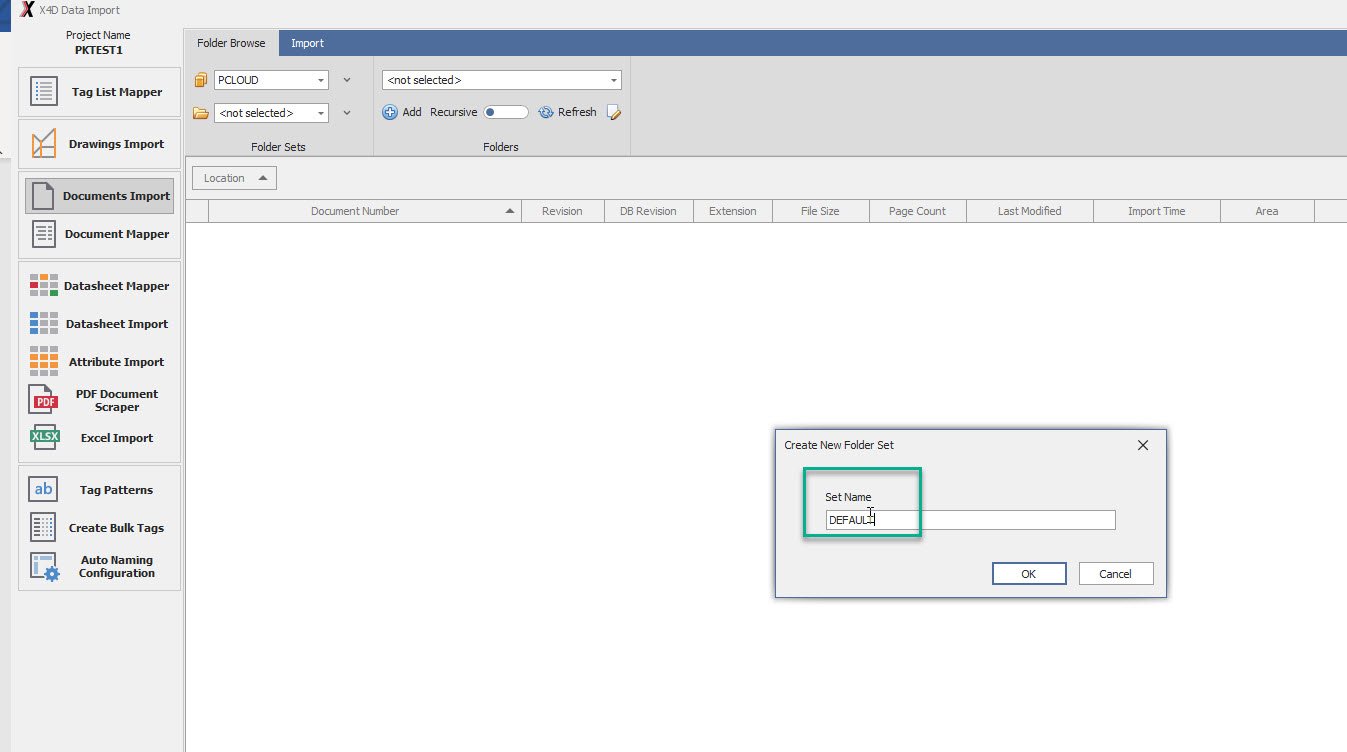Click the edit note pencil icon

pos(614,113)
